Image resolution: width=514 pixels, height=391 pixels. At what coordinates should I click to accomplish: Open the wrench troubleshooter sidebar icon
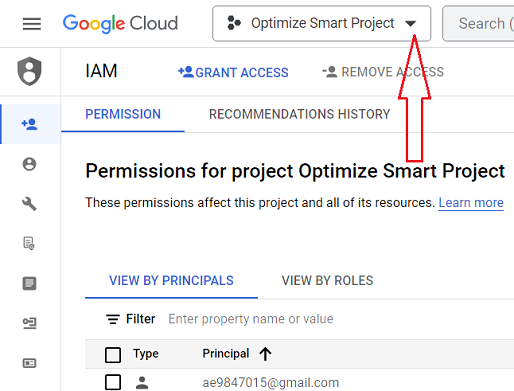tap(29, 204)
